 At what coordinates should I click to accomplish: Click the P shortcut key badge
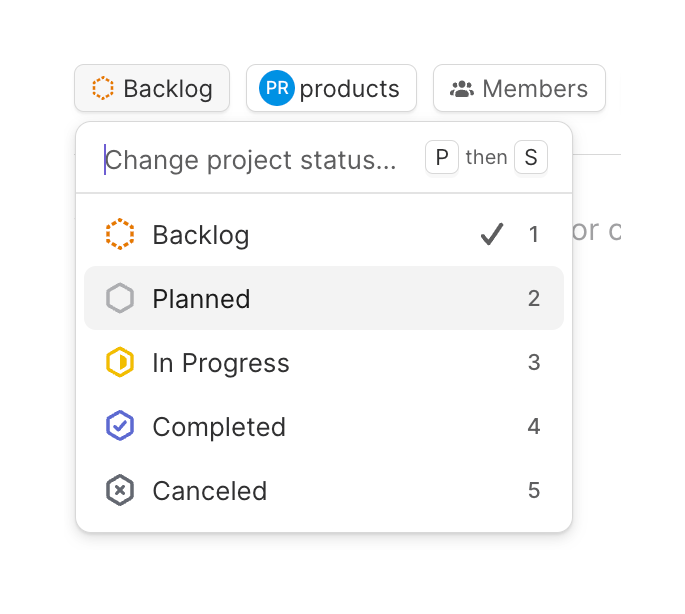[442, 158]
